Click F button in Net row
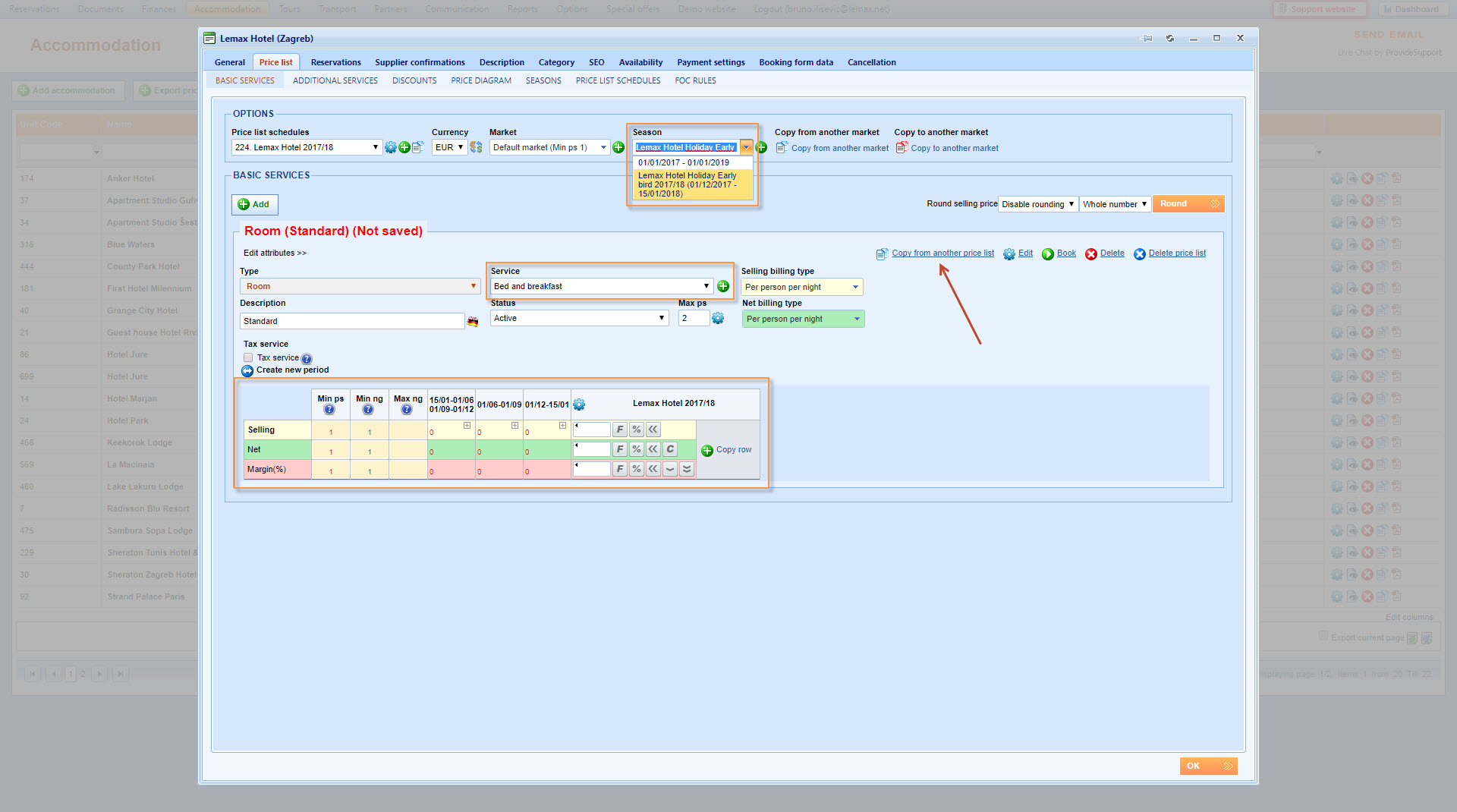 pyautogui.click(x=620, y=449)
